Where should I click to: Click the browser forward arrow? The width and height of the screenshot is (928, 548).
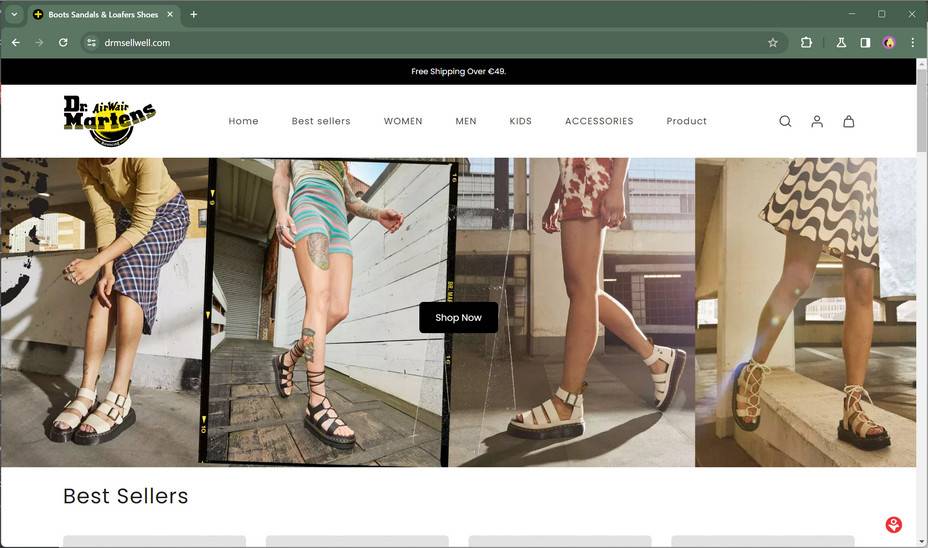pos(39,43)
